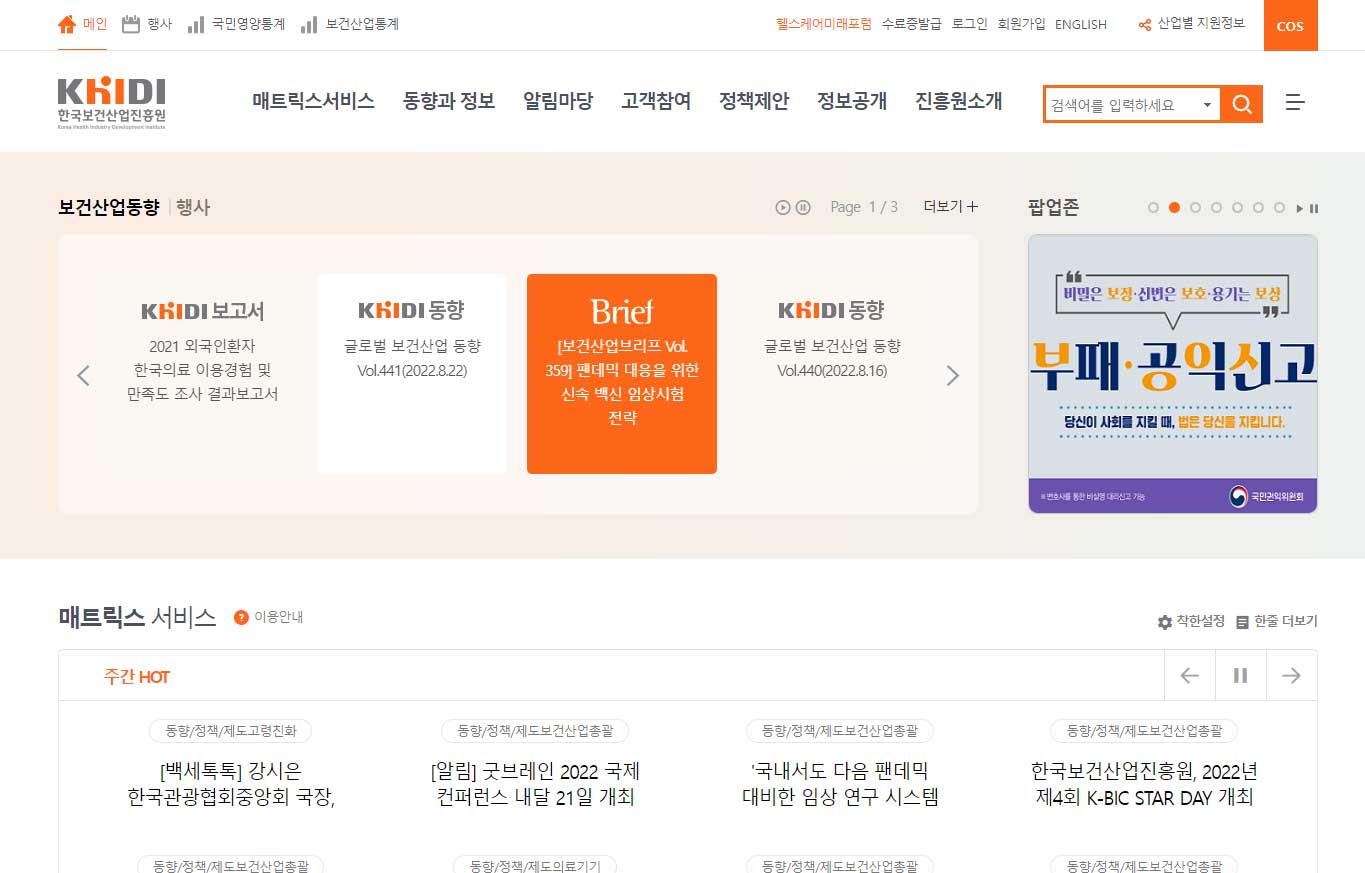
Task: Open the 부패·공익신고 popup banner
Action: tap(1172, 373)
